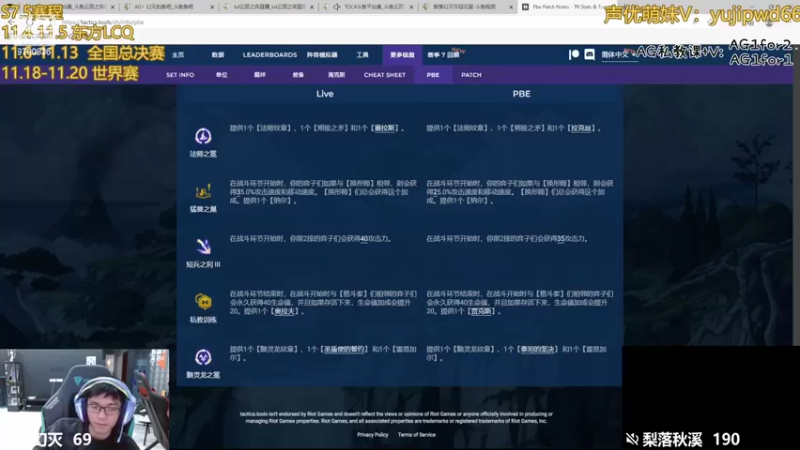Image resolution: width=800 pixels, height=450 pixels.
Task: Switch to the CHEAT SHEET sub-tab
Action: coord(385,75)
